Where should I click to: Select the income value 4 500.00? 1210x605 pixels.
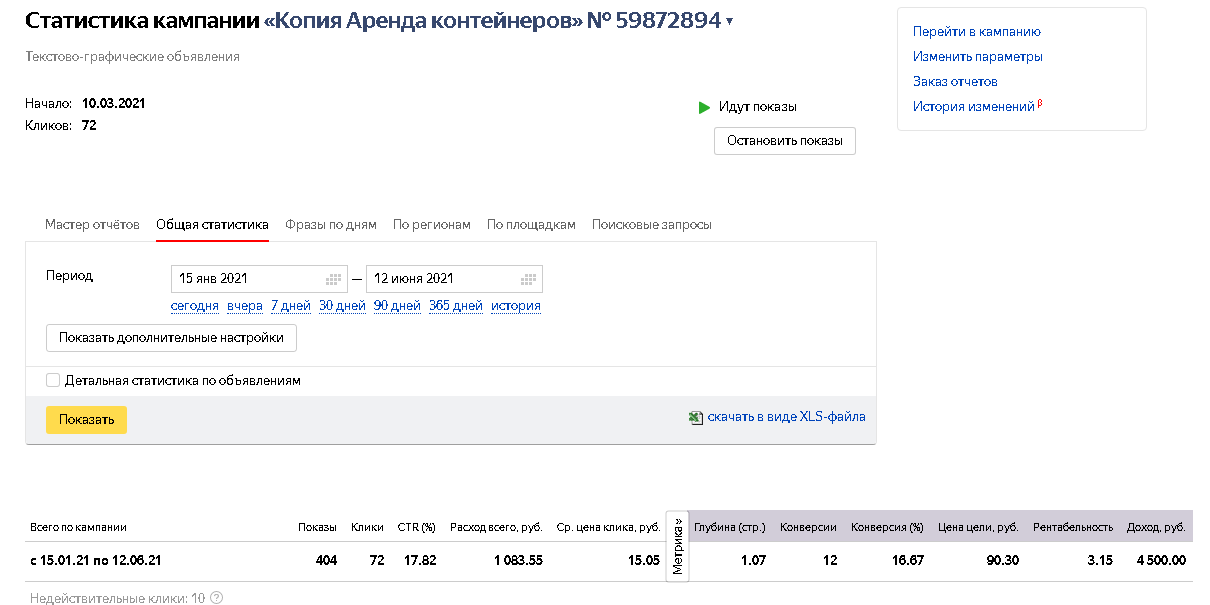[x=1160, y=561]
